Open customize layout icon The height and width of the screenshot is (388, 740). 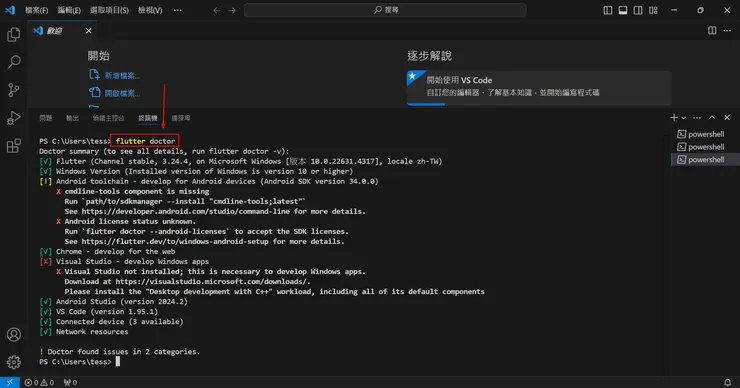tap(653, 10)
